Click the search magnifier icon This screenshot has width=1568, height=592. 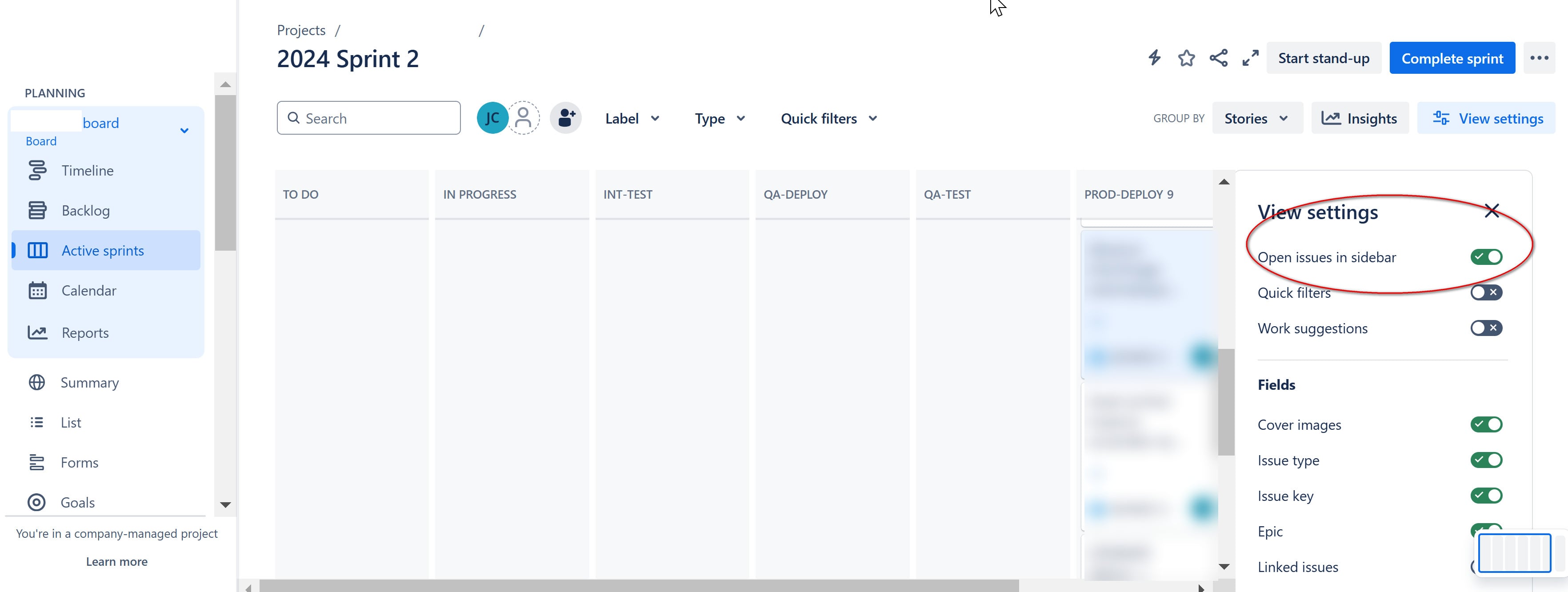point(293,118)
